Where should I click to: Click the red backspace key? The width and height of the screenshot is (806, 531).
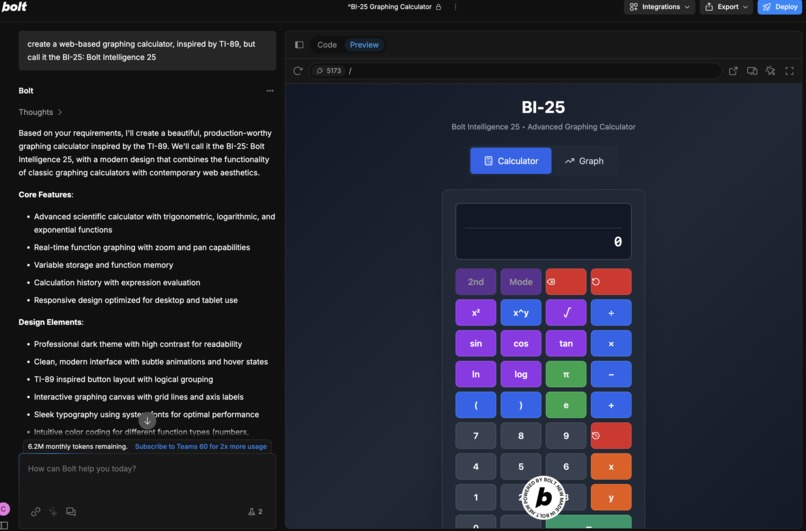(x=566, y=282)
